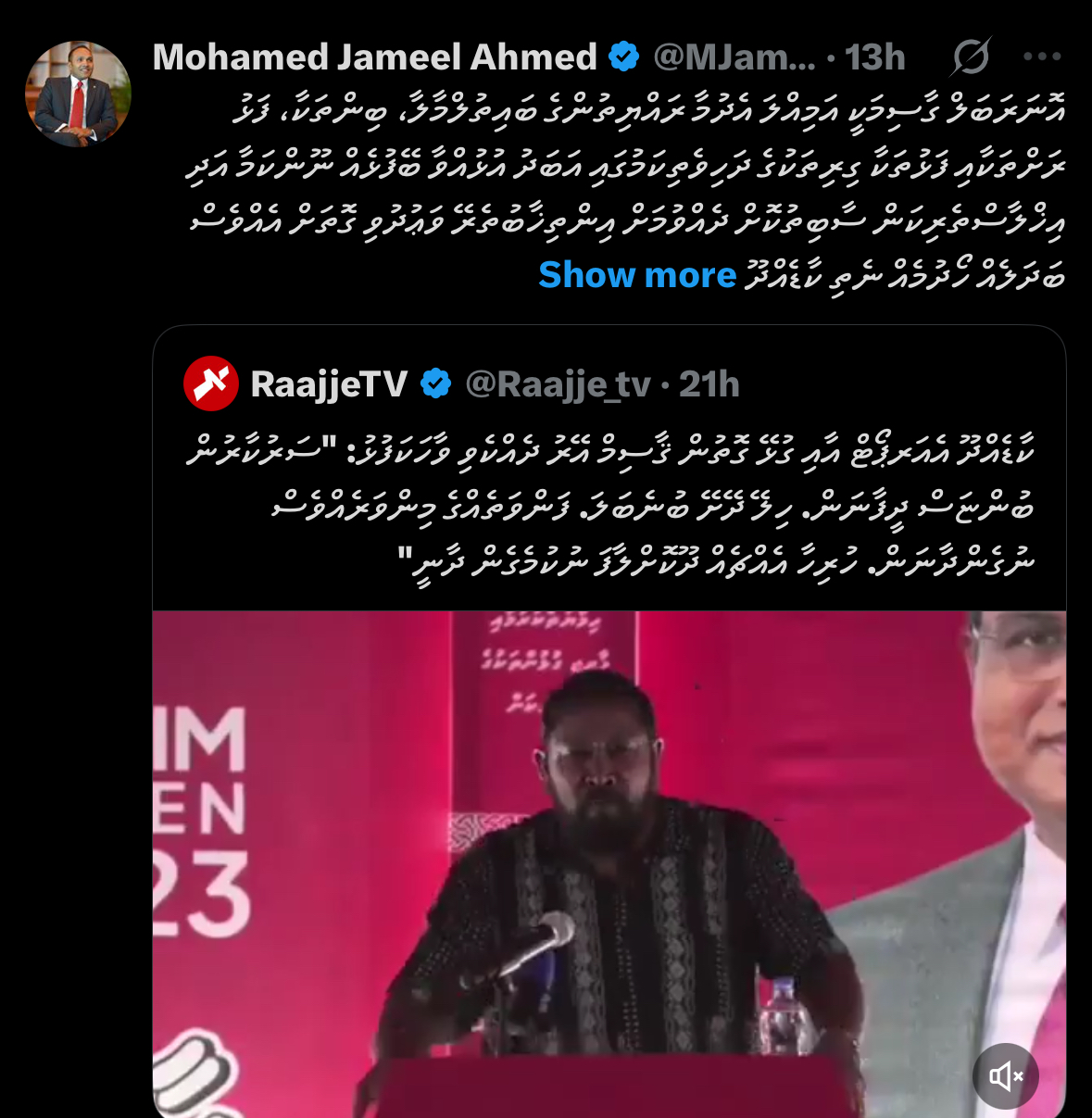The width and height of the screenshot is (1092, 1118).
Task: Click the 21h quoted post timestamp
Action: coord(709,383)
